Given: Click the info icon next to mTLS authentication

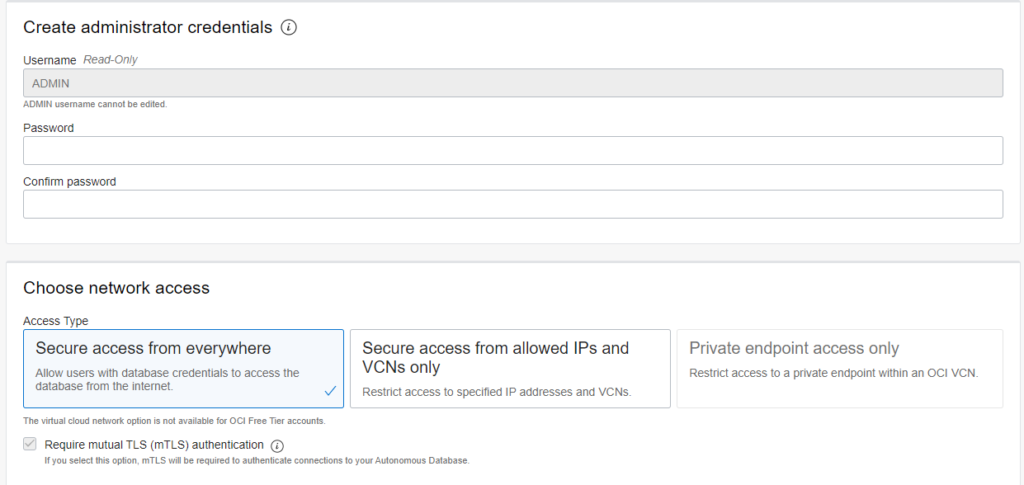Looking at the screenshot, I should [278, 445].
